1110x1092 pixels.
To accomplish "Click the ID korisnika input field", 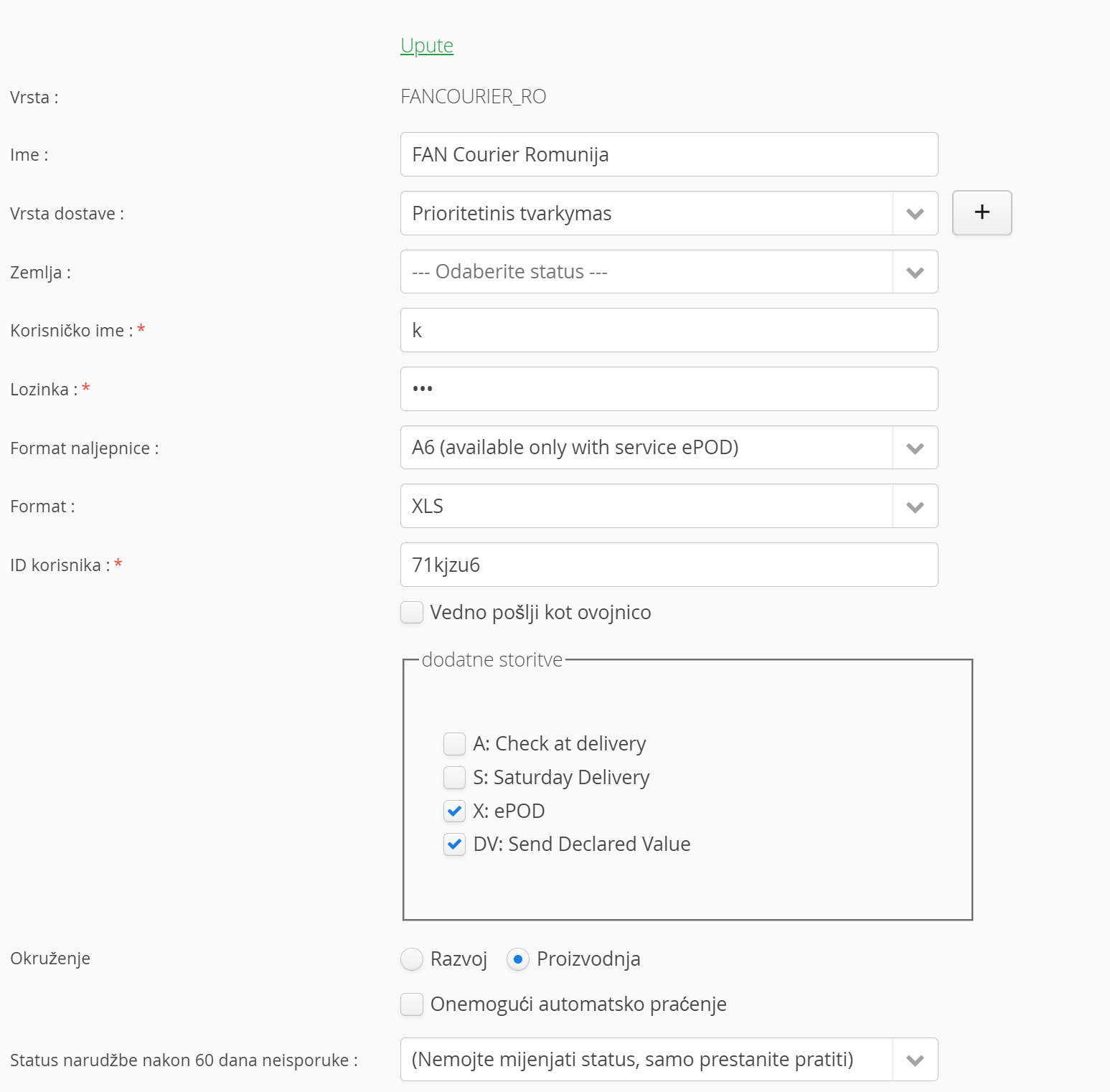I will click(x=669, y=565).
